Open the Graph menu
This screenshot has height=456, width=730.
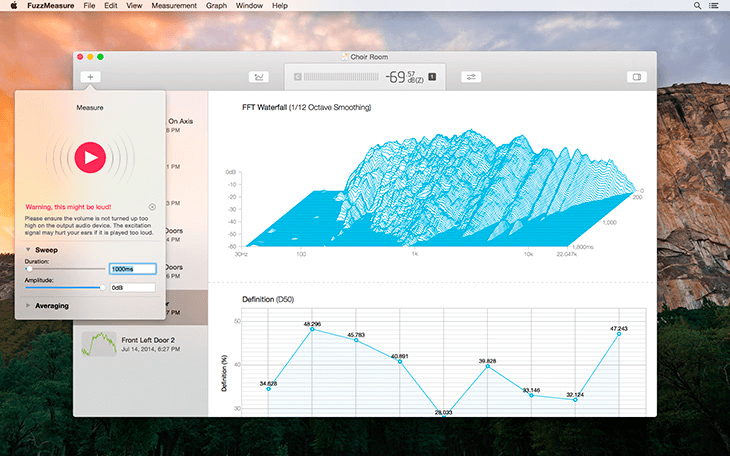[x=216, y=6]
